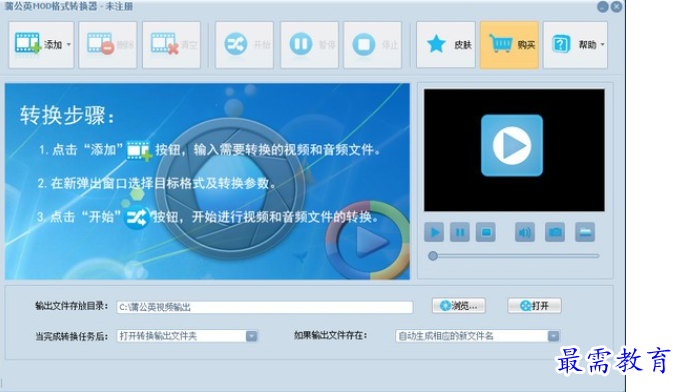
Task: Take a snapshot with the camera icon
Action: (x=555, y=233)
